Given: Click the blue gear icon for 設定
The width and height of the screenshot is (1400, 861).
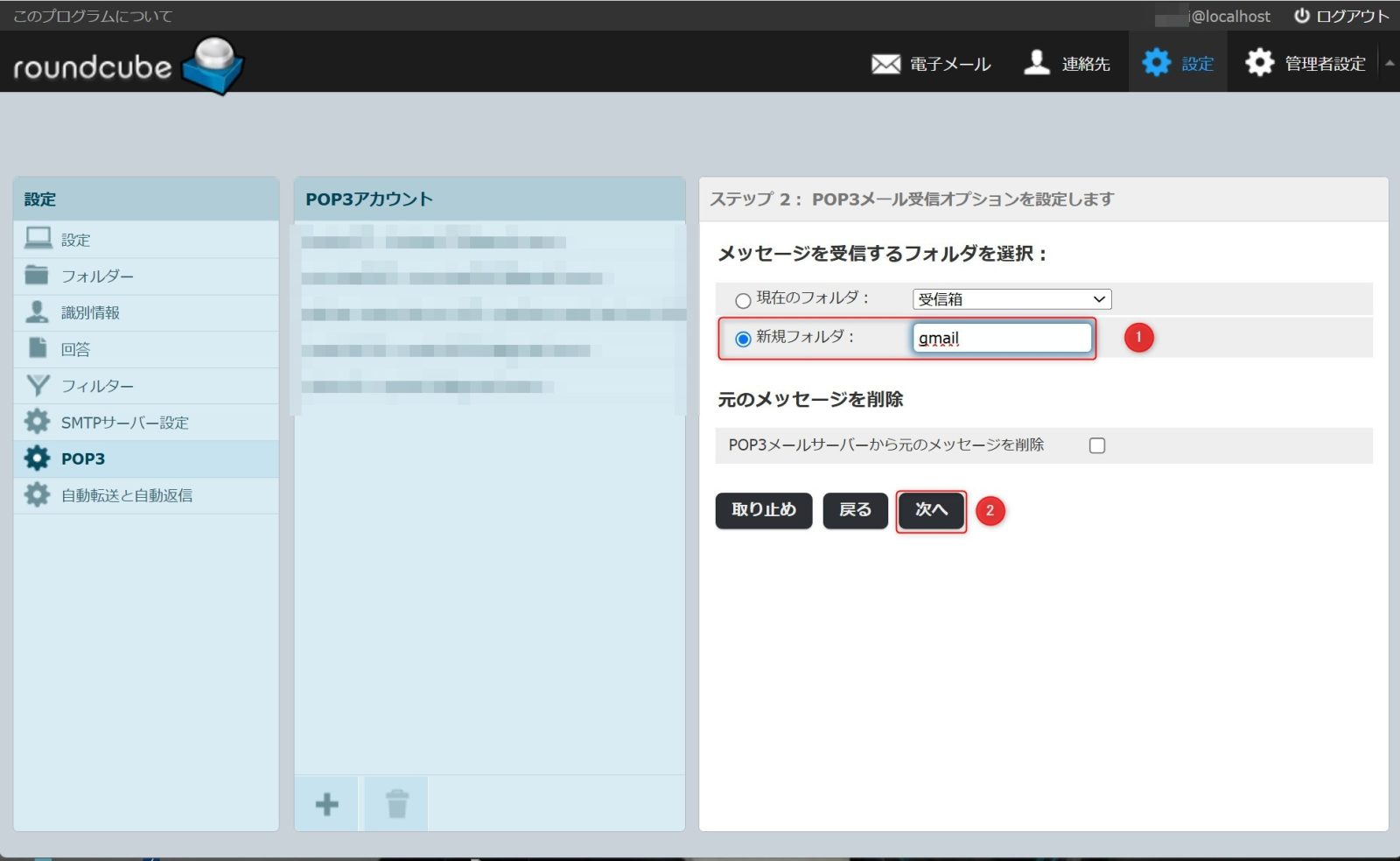Looking at the screenshot, I should [x=1156, y=63].
